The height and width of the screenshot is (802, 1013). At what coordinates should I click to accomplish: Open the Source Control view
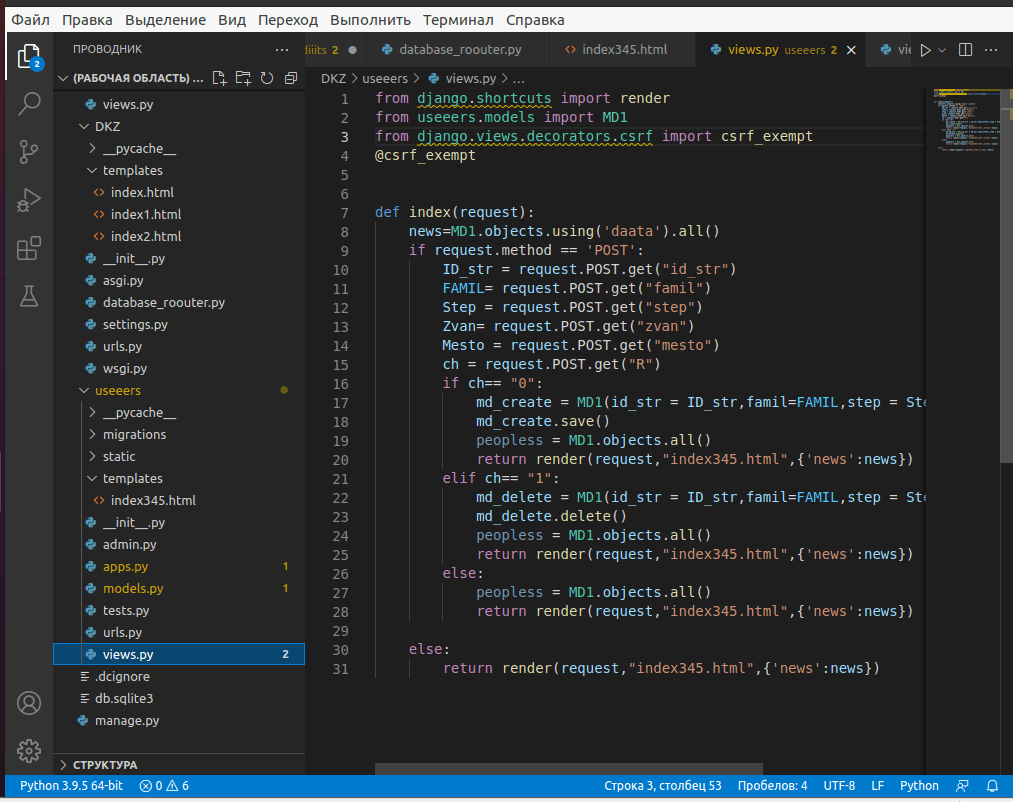pyautogui.click(x=29, y=151)
